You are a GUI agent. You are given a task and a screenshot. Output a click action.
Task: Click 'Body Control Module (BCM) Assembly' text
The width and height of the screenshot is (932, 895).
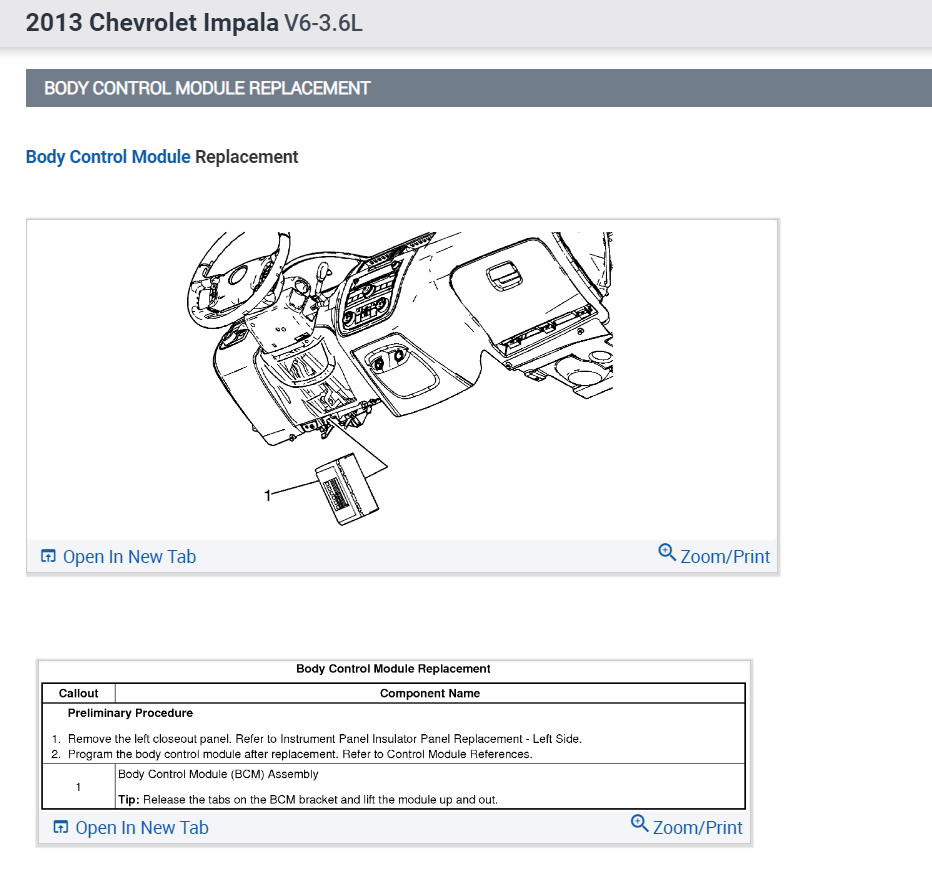point(218,774)
